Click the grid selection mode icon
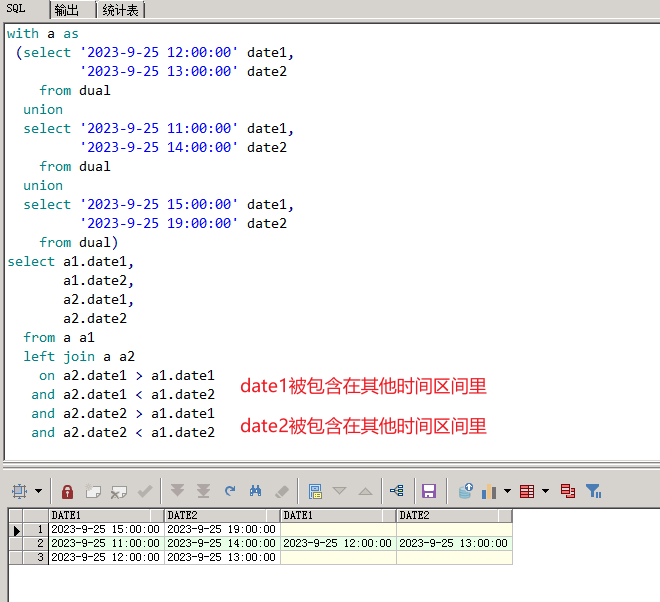The width and height of the screenshot is (660, 602). [x=19, y=491]
